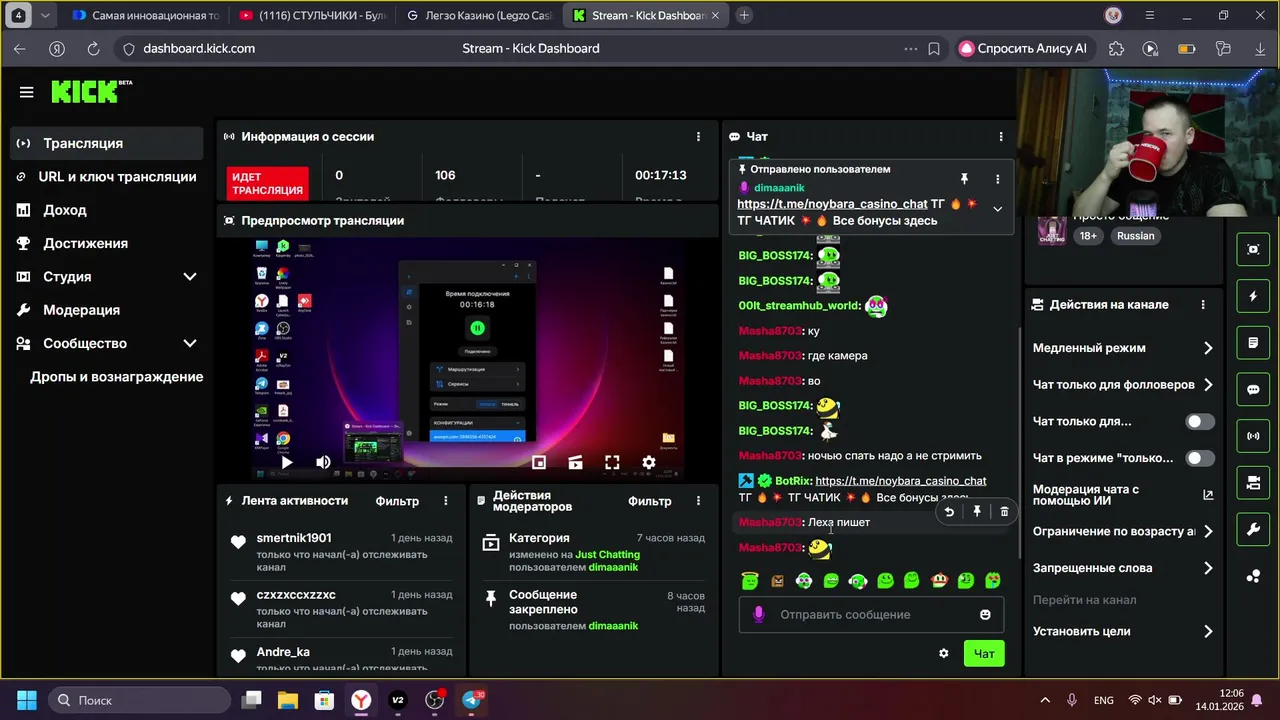This screenshot has height=720, width=1280.
Task: Open Модерация sidebar item
Action: click(106, 310)
